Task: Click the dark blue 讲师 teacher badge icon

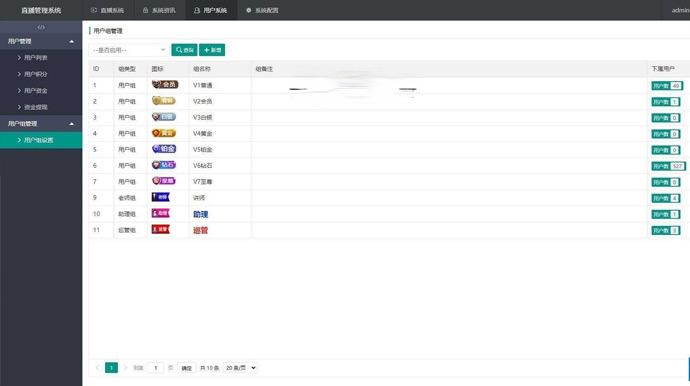Action: (x=160, y=197)
